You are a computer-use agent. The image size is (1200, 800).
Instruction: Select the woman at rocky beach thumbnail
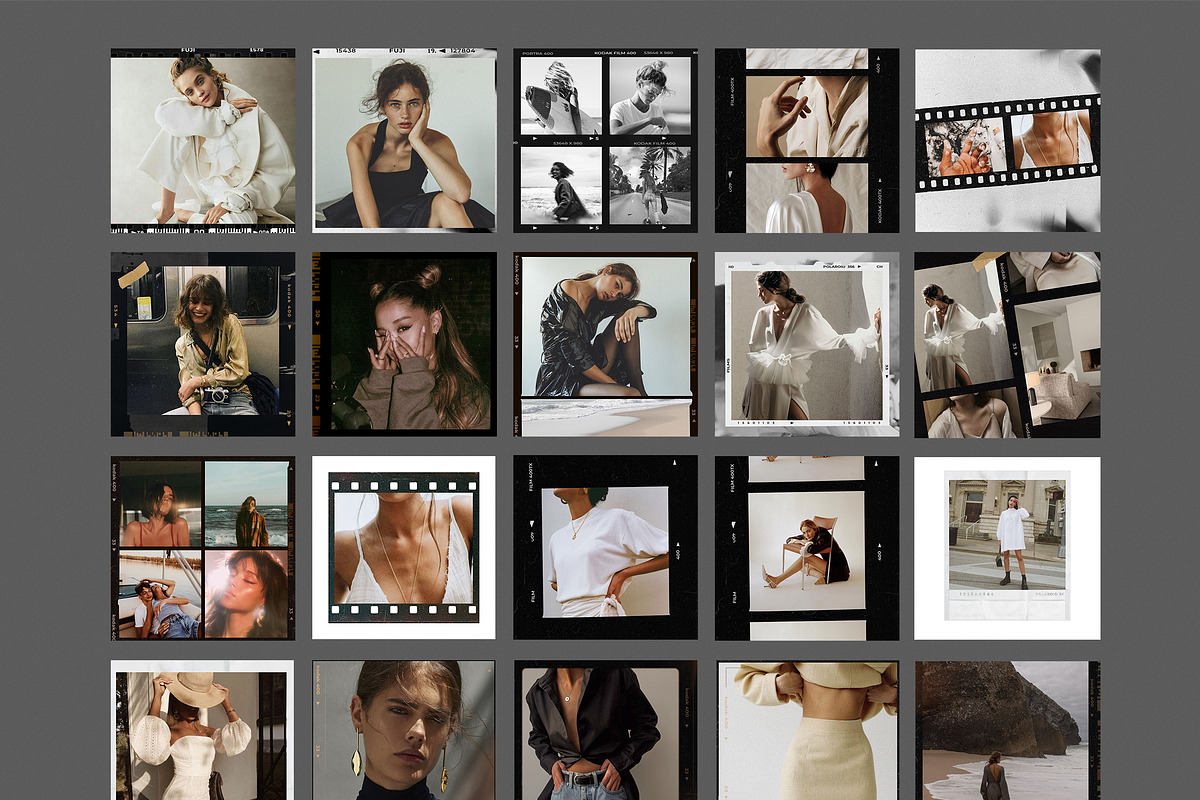pos(1008,730)
